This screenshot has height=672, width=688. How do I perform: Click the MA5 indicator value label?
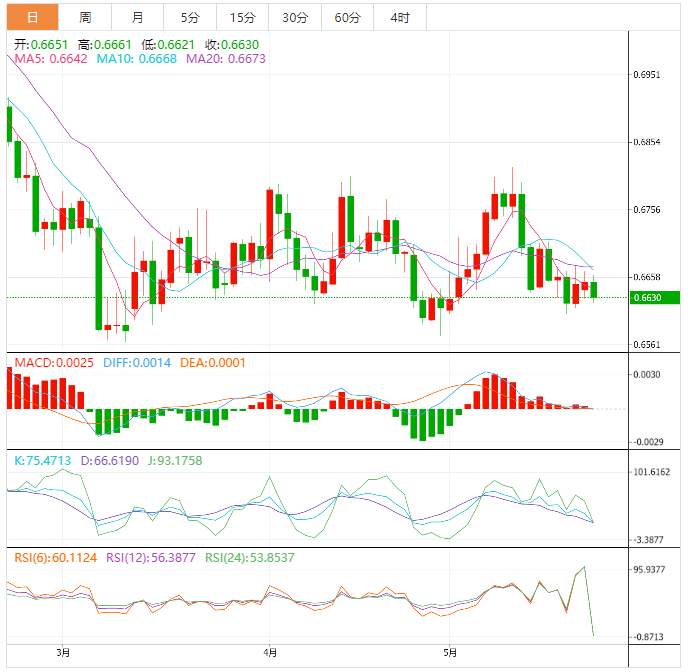(x=50, y=59)
